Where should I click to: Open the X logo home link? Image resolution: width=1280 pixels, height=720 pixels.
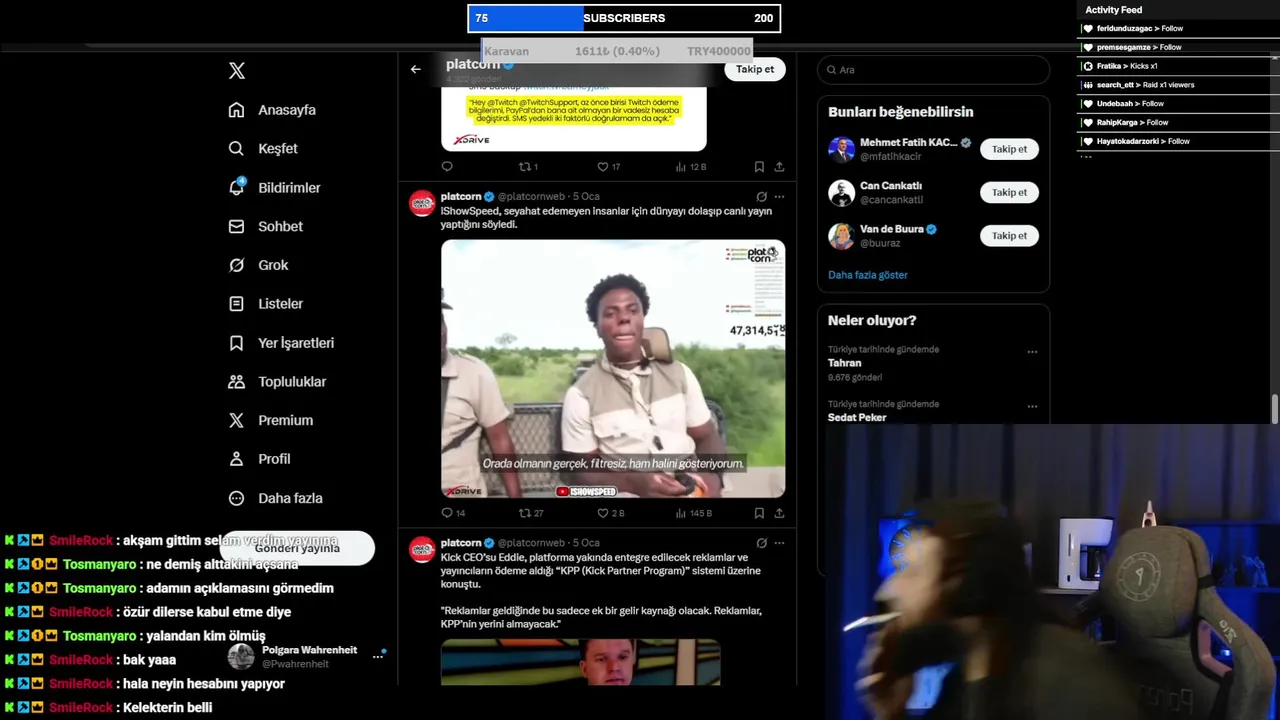[237, 71]
